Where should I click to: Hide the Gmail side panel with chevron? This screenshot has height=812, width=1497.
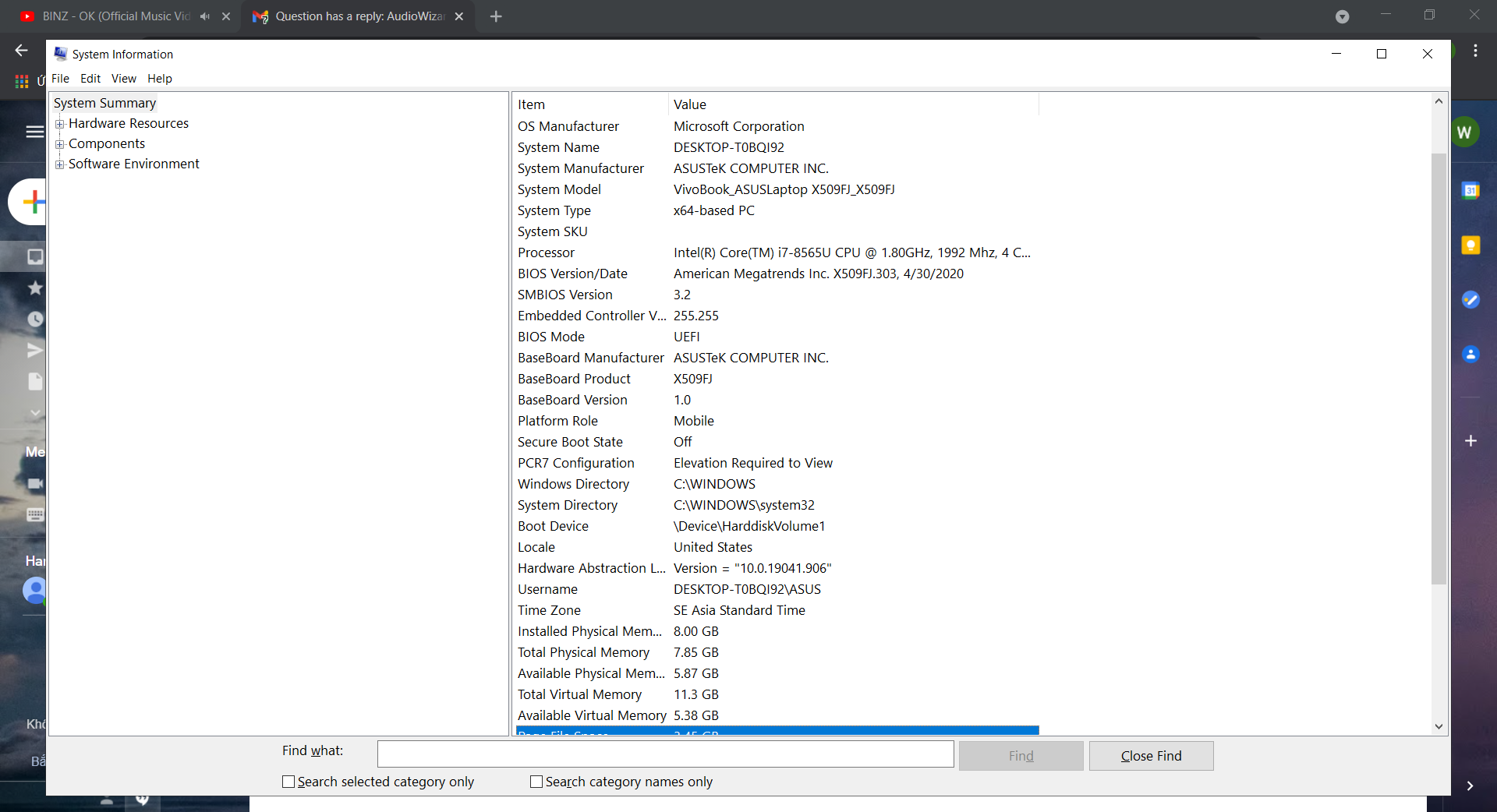point(1470,786)
